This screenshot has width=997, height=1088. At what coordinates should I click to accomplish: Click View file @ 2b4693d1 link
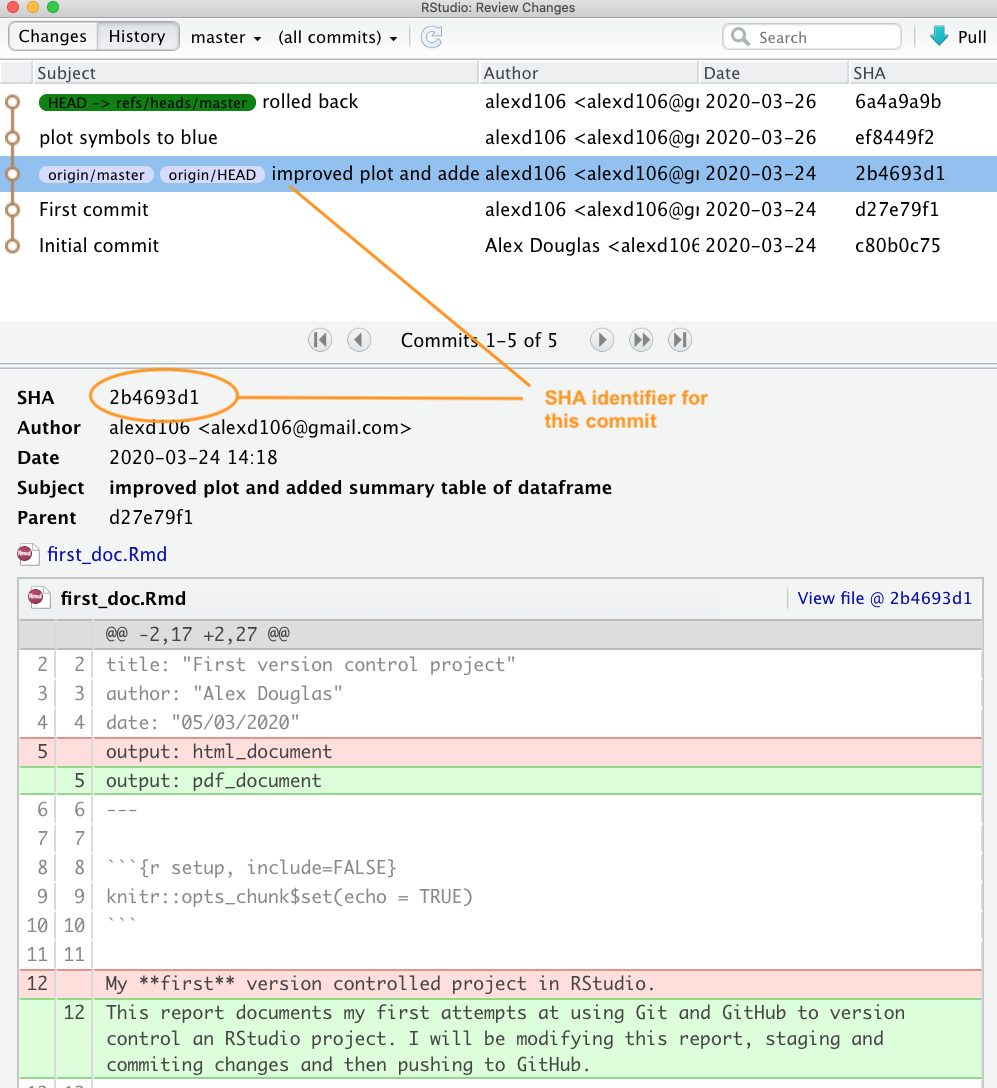point(884,599)
